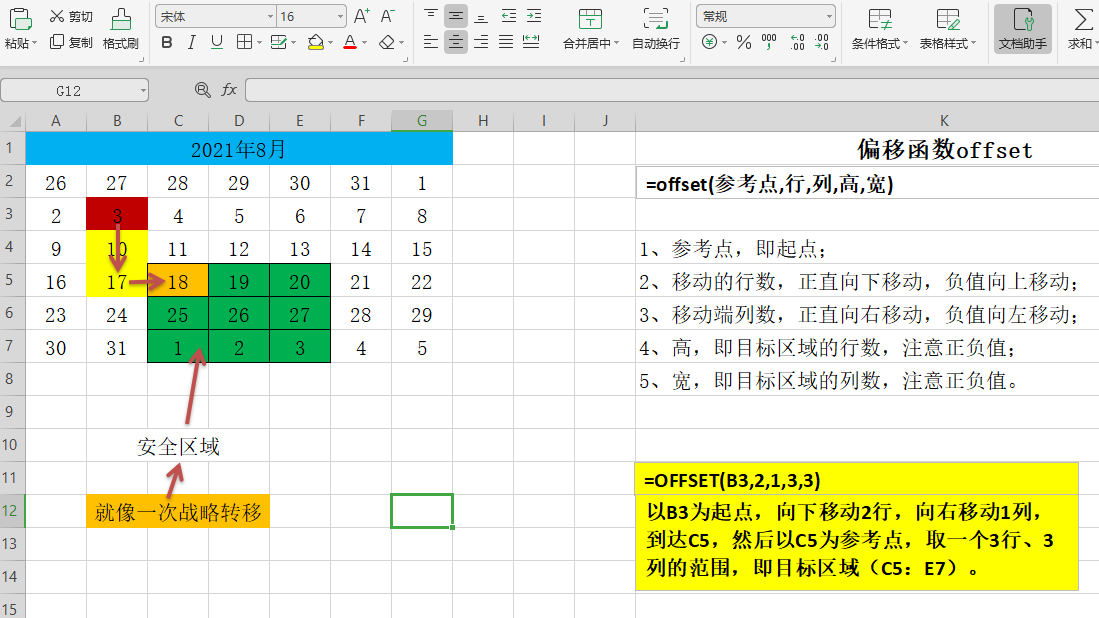Click the merged title cell 2021年8月
This screenshot has width=1099, height=618.
pos(239,149)
